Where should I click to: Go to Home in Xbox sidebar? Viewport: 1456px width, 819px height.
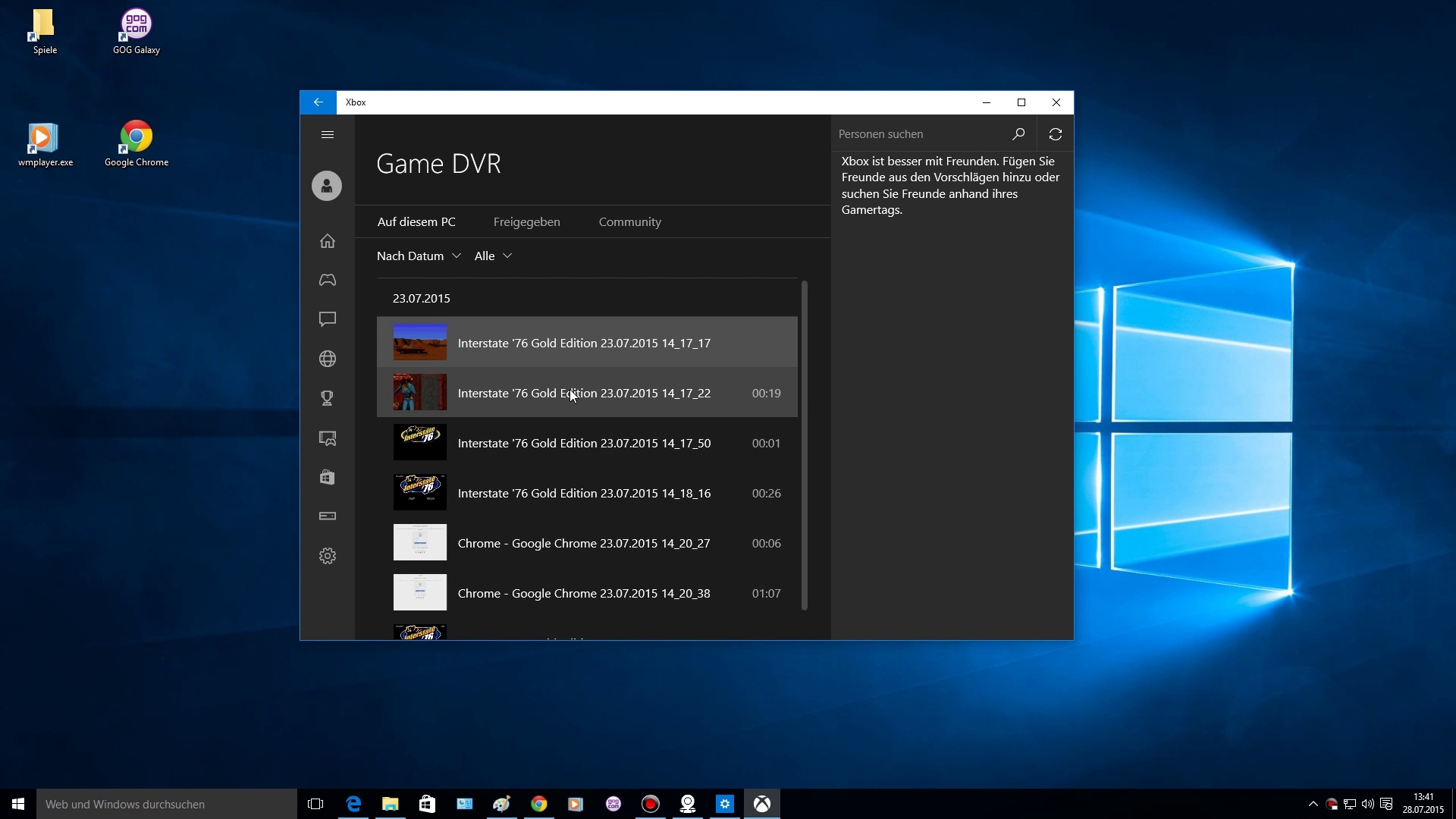[328, 241]
